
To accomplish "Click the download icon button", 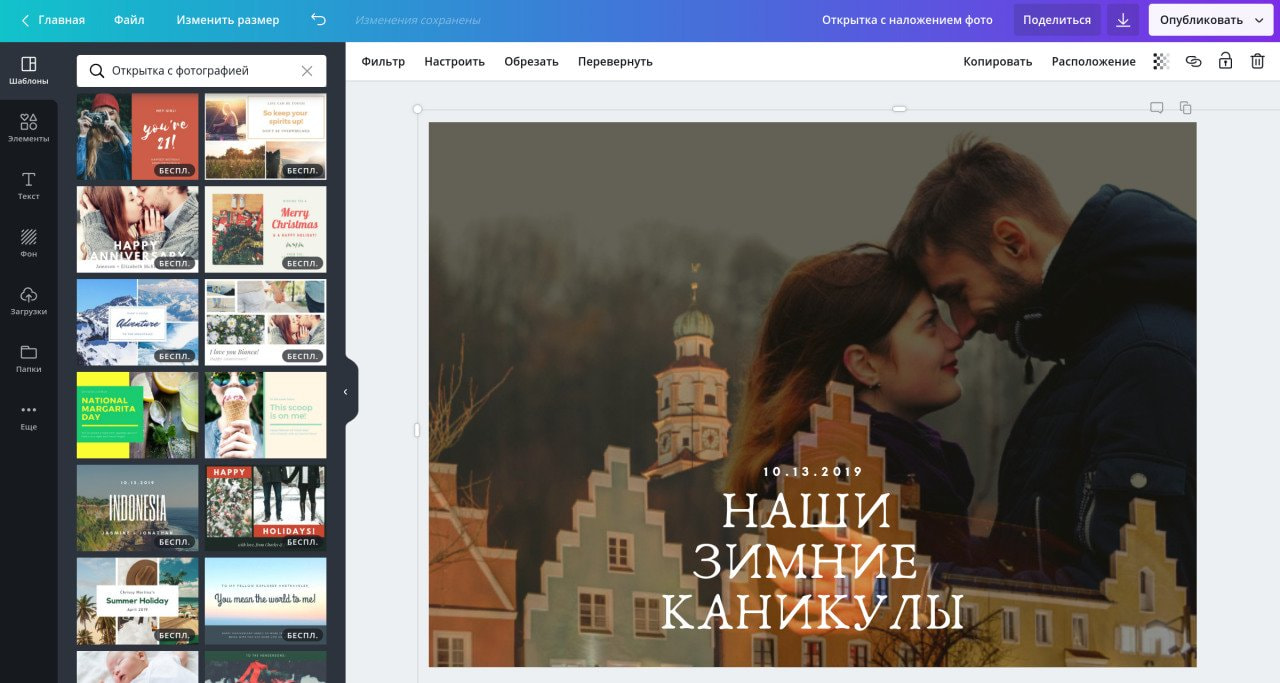I will (1123, 20).
